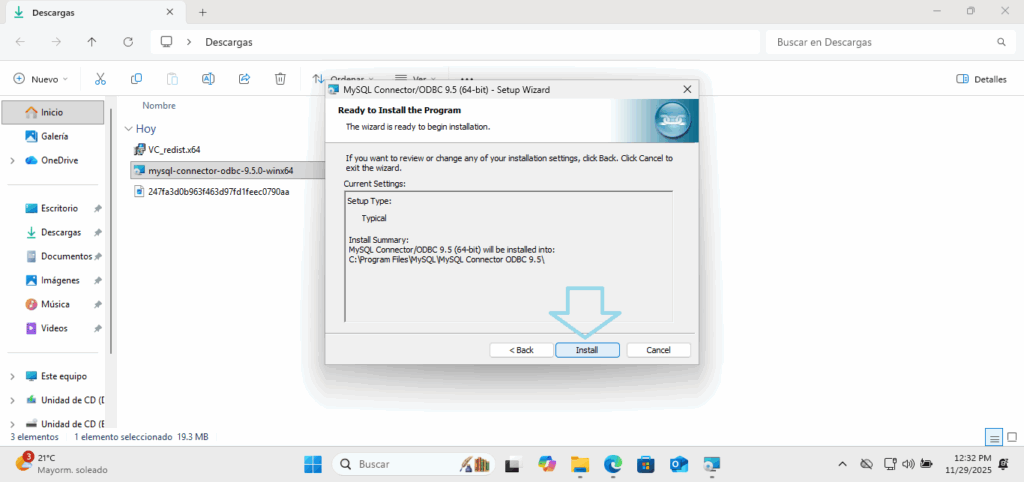Expand the Este equipo node

pos(12,376)
